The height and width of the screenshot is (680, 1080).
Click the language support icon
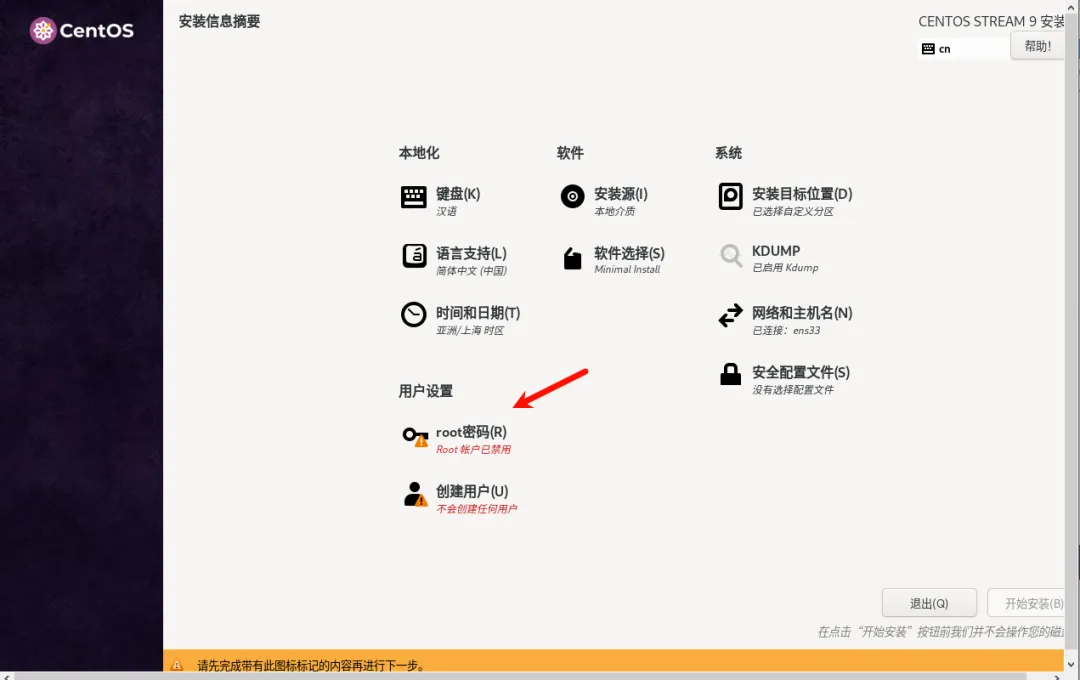click(414, 256)
